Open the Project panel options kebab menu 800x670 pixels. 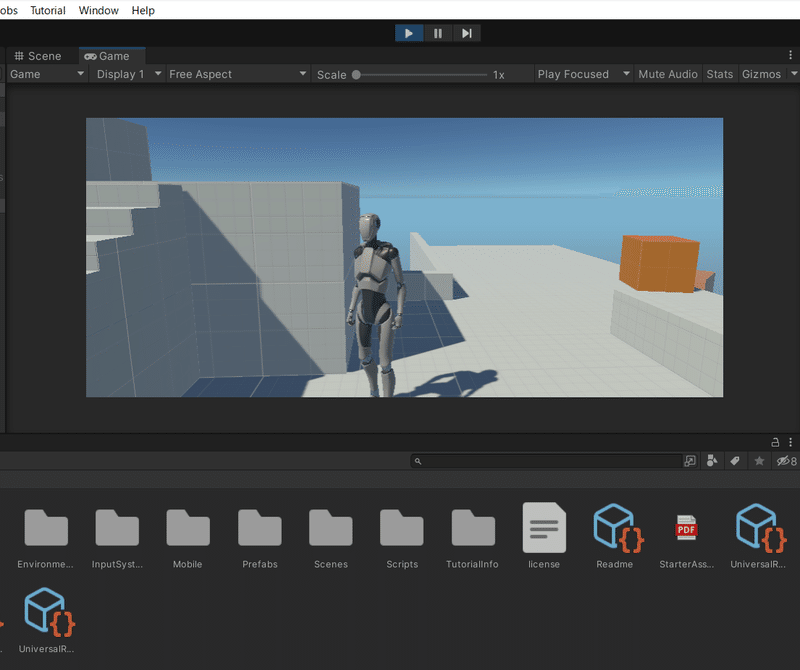click(x=791, y=441)
